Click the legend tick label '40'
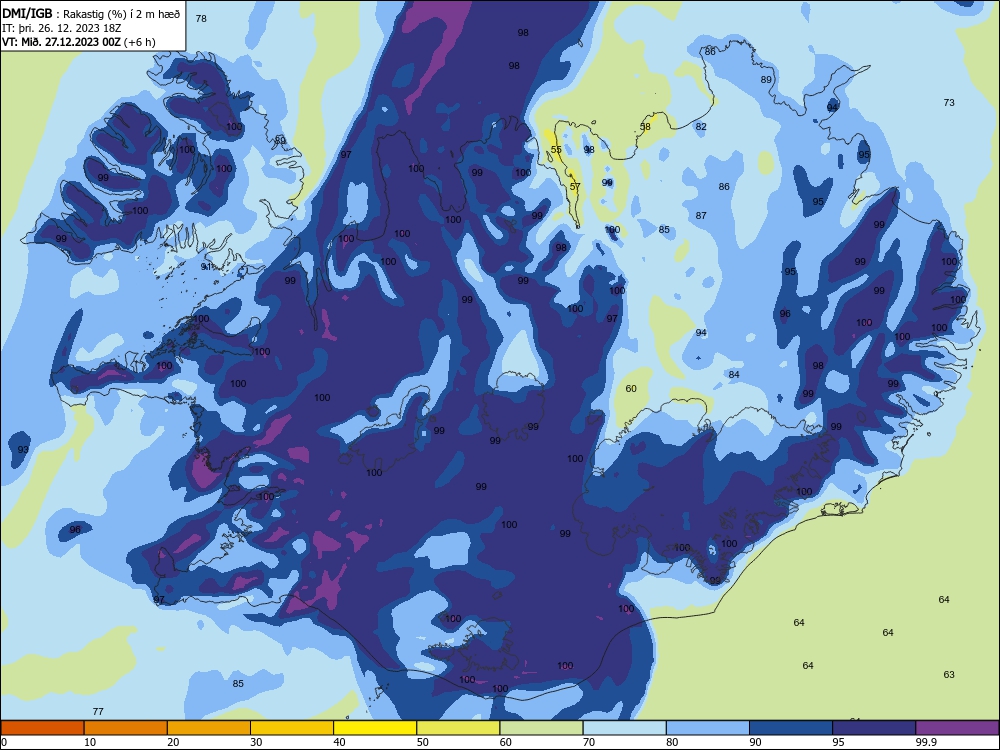1000x750 pixels. coord(339,742)
